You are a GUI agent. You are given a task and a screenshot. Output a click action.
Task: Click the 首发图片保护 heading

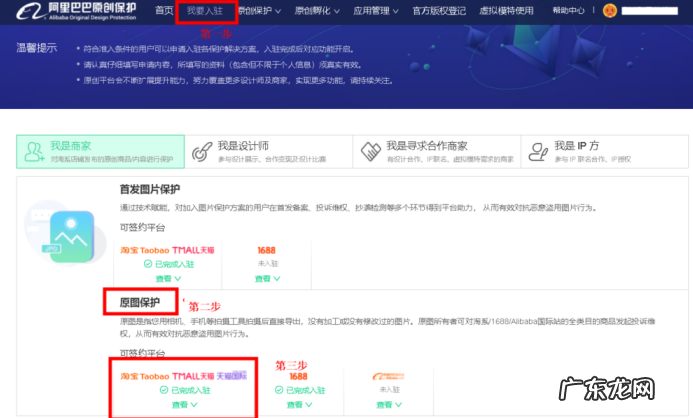(150, 189)
